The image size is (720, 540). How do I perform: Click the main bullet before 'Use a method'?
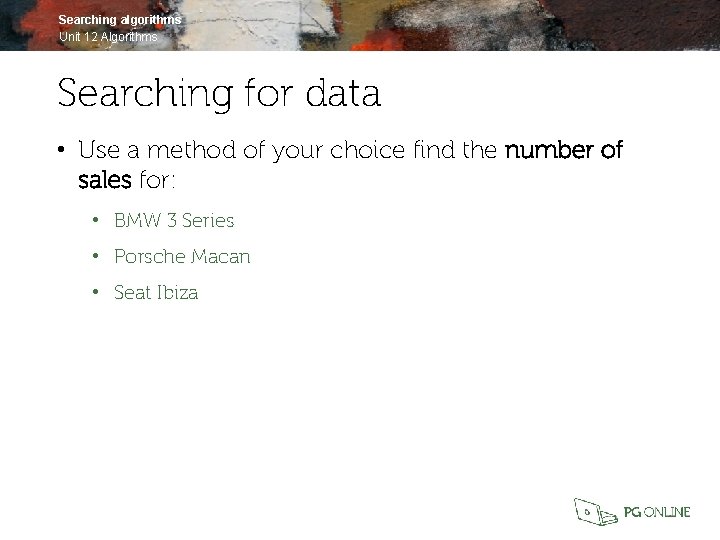(61, 151)
